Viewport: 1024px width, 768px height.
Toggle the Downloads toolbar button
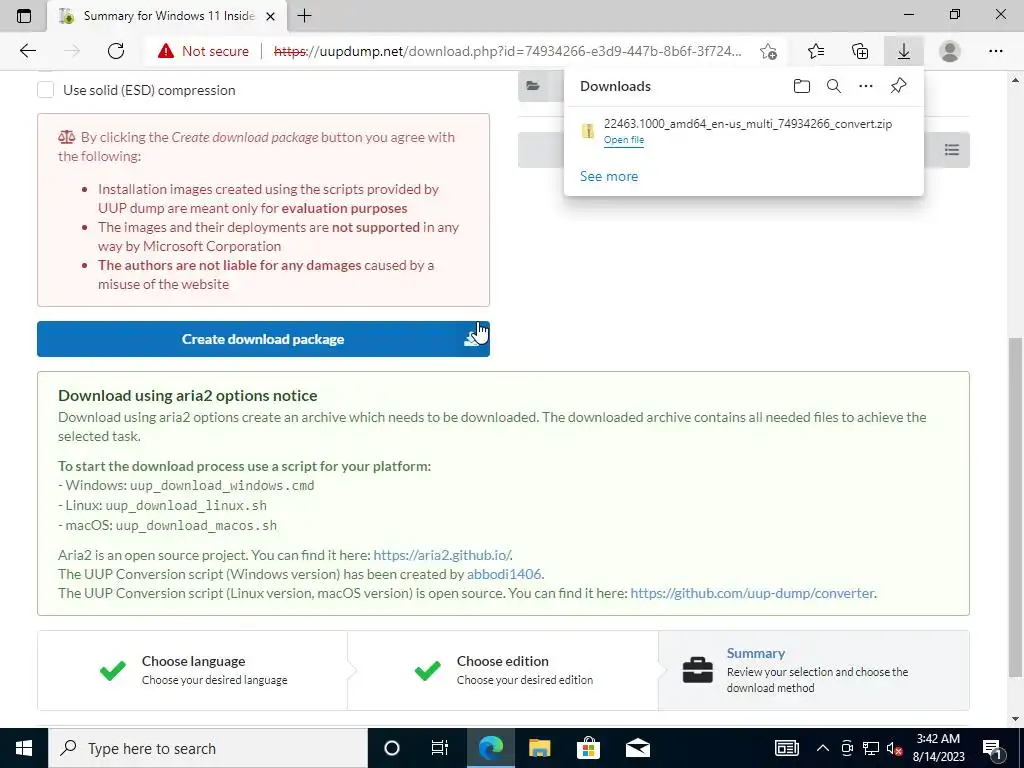pos(904,51)
